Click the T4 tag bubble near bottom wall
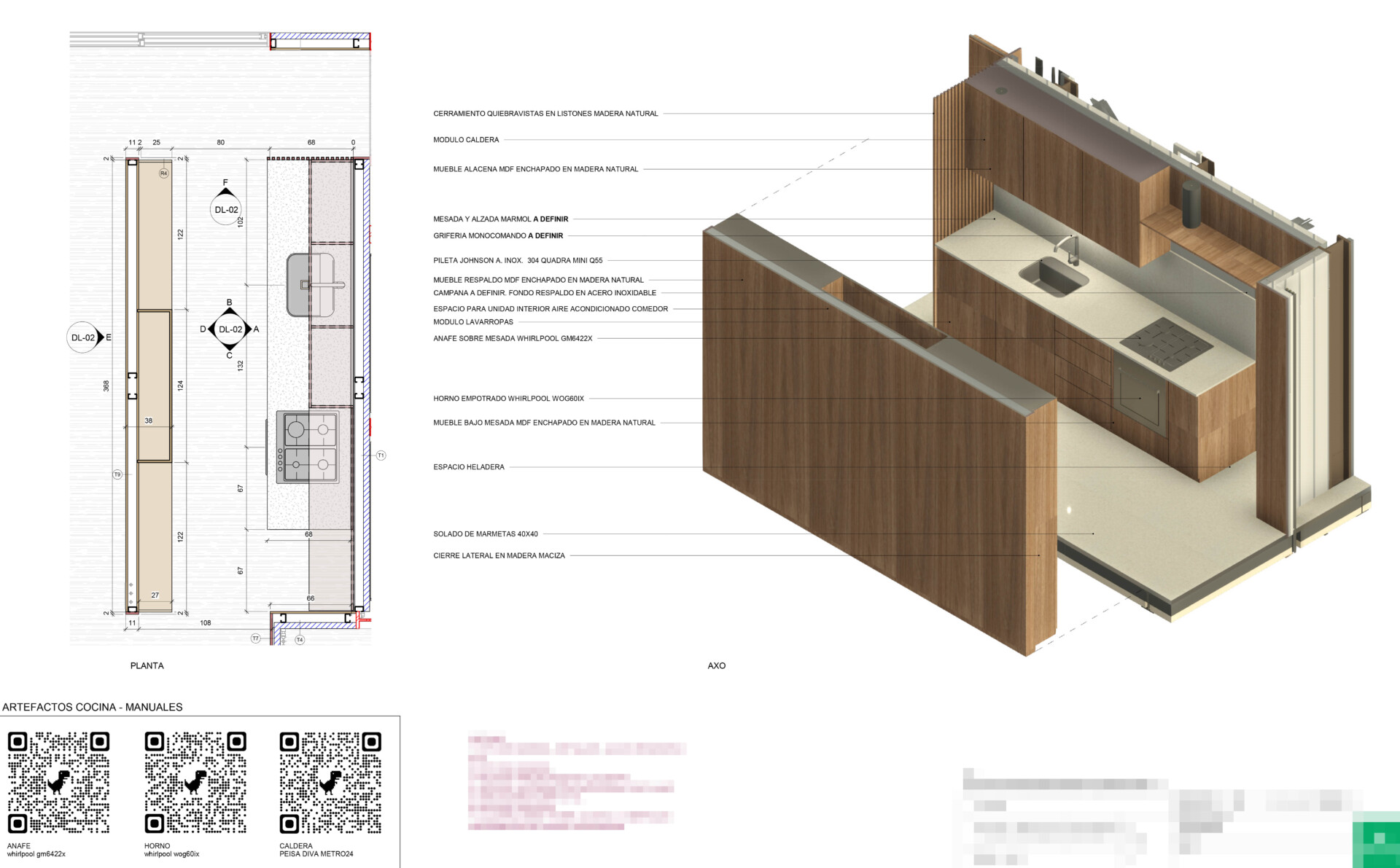 coord(300,640)
